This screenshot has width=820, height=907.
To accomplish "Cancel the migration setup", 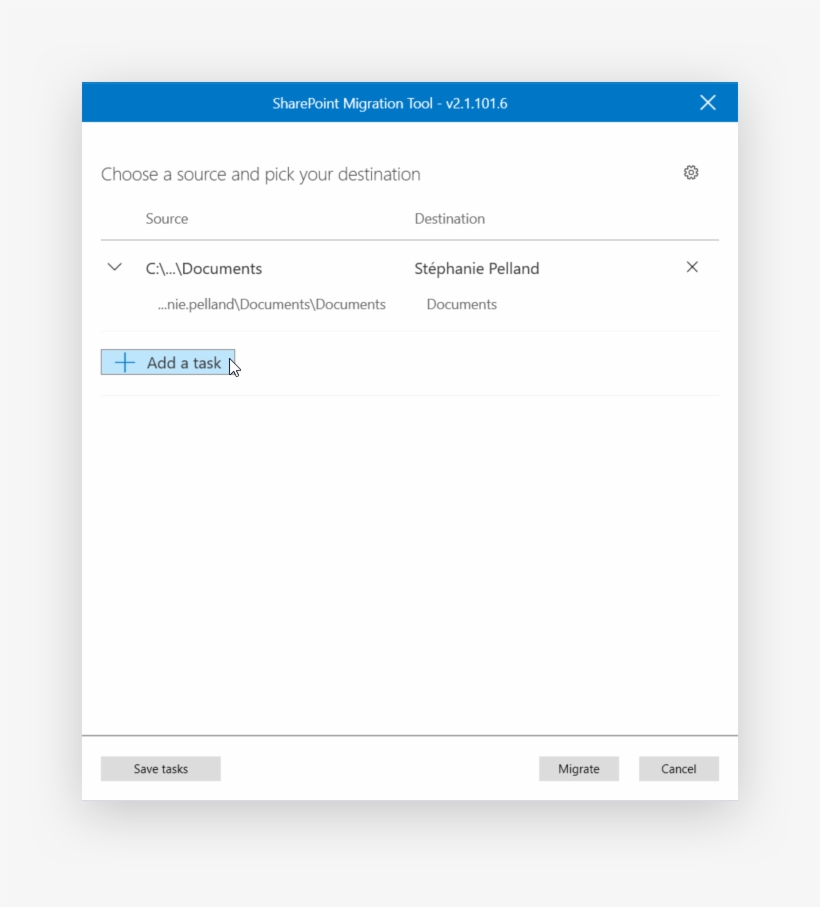I will click(x=678, y=768).
